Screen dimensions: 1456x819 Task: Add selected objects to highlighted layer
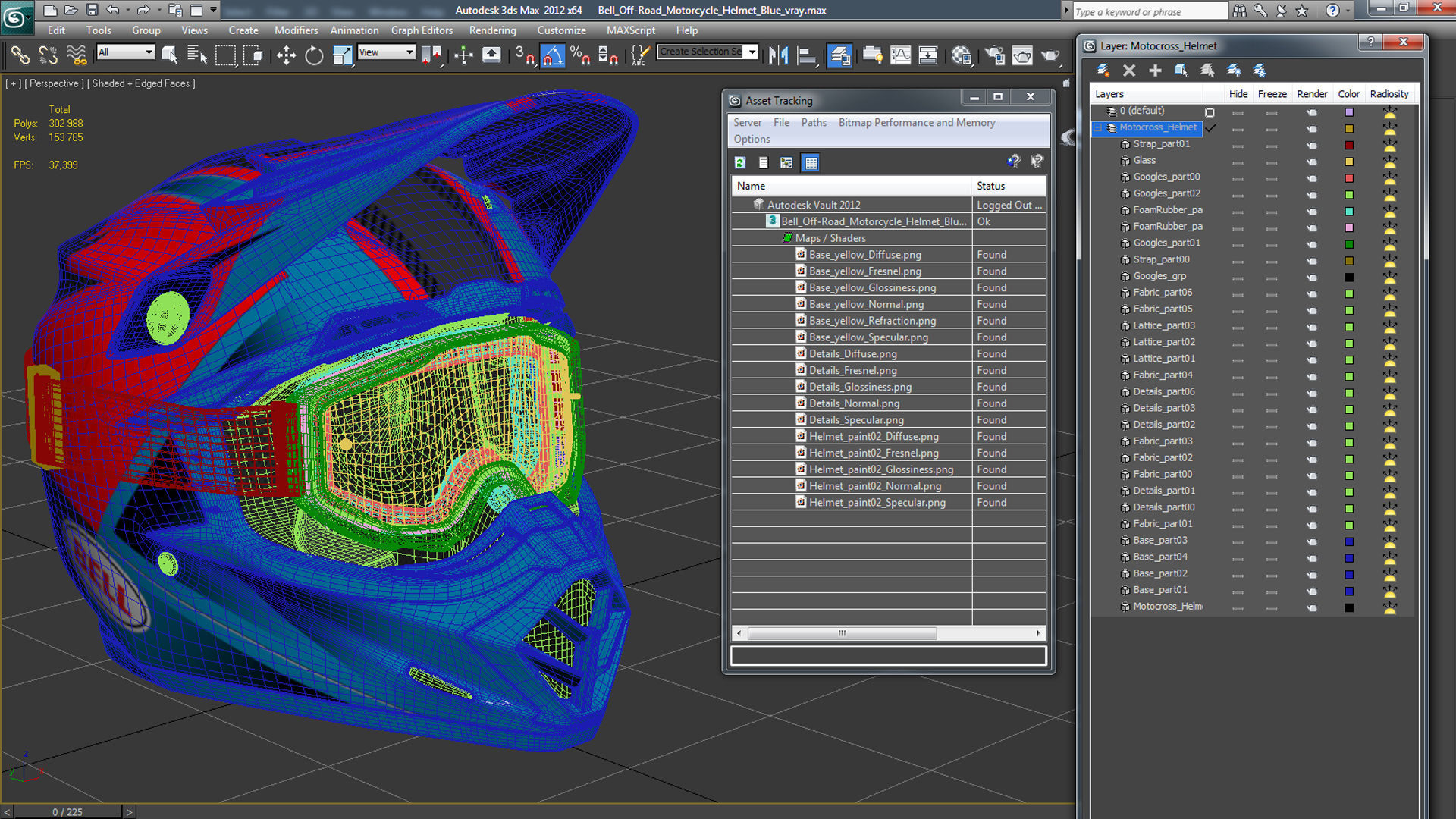click(1155, 71)
